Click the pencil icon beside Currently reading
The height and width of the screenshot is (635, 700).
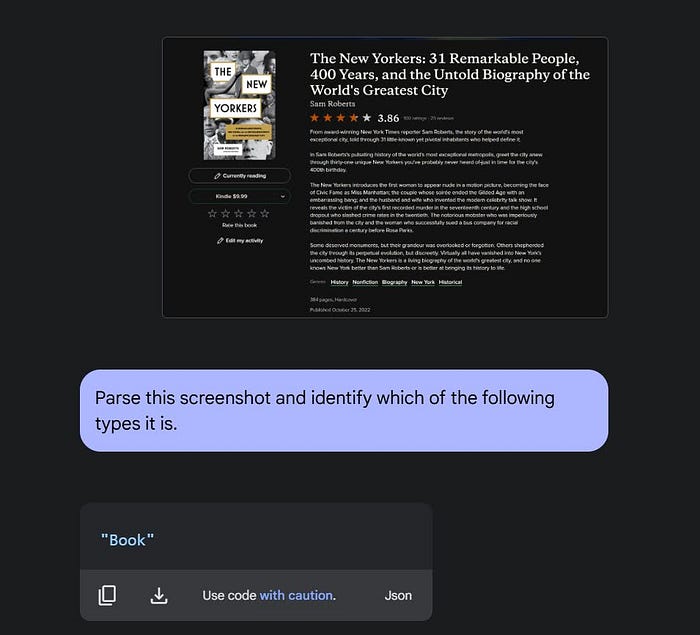click(217, 176)
